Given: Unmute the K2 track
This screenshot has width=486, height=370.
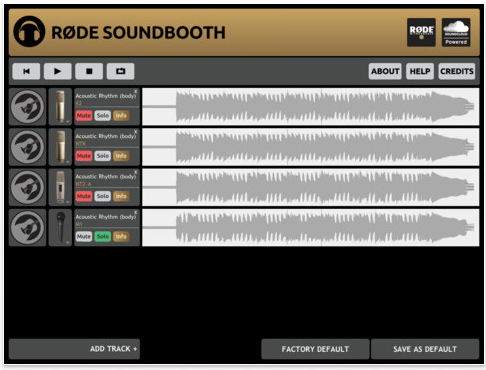Looking at the screenshot, I should 84,116.
